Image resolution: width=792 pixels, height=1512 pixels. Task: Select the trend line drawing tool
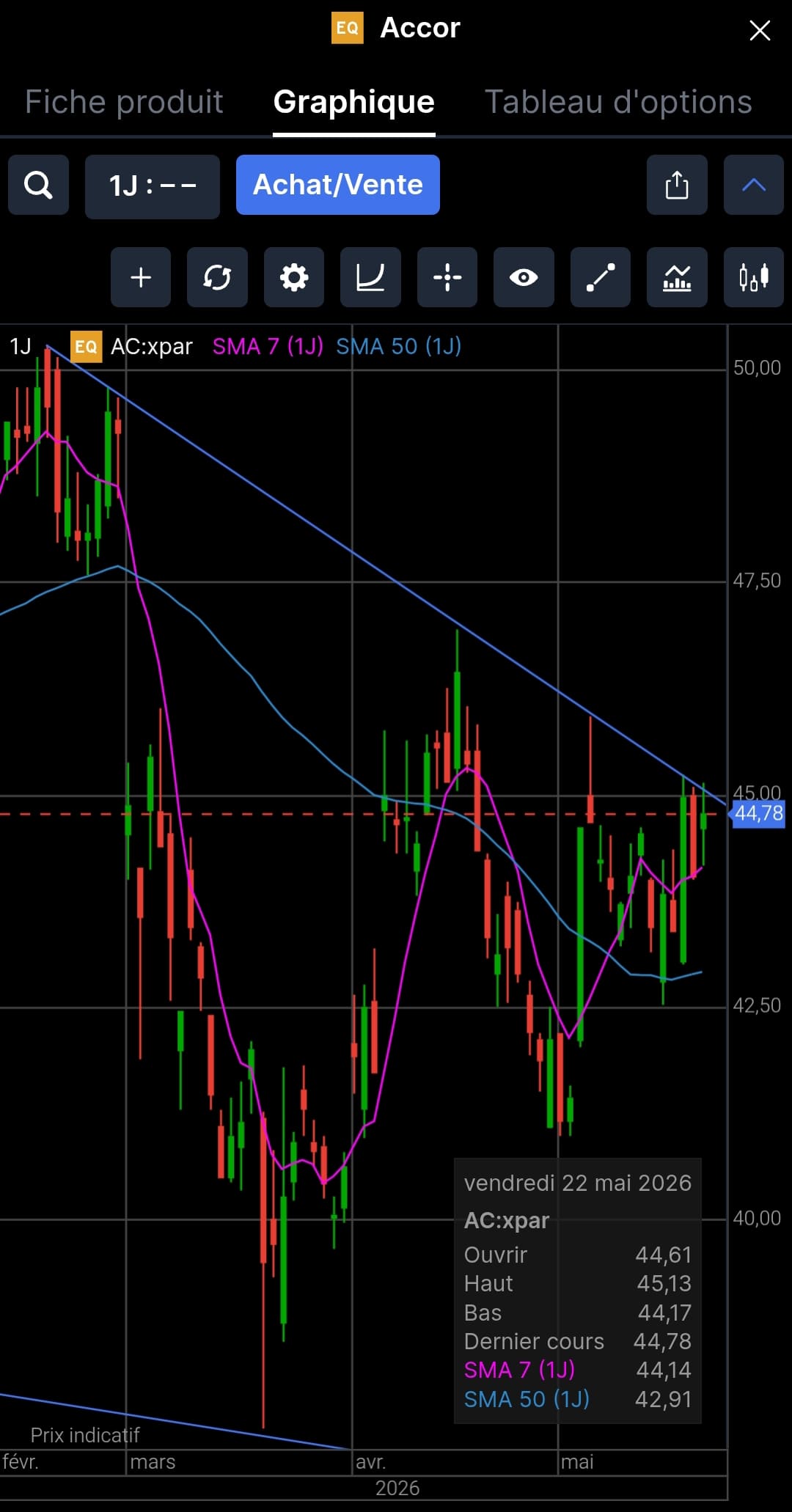click(601, 277)
